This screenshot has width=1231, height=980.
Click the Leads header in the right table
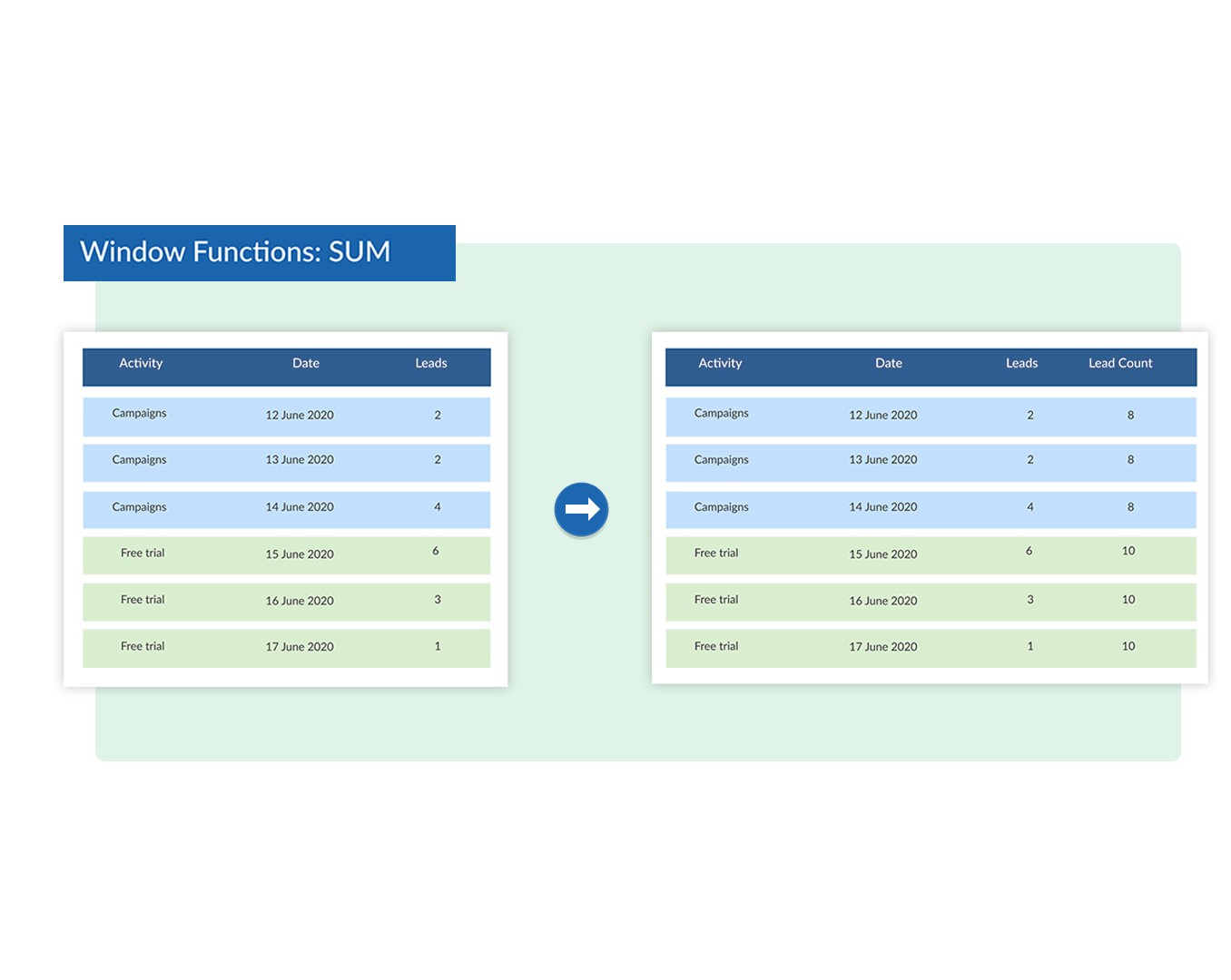(x=1021, y=364)
